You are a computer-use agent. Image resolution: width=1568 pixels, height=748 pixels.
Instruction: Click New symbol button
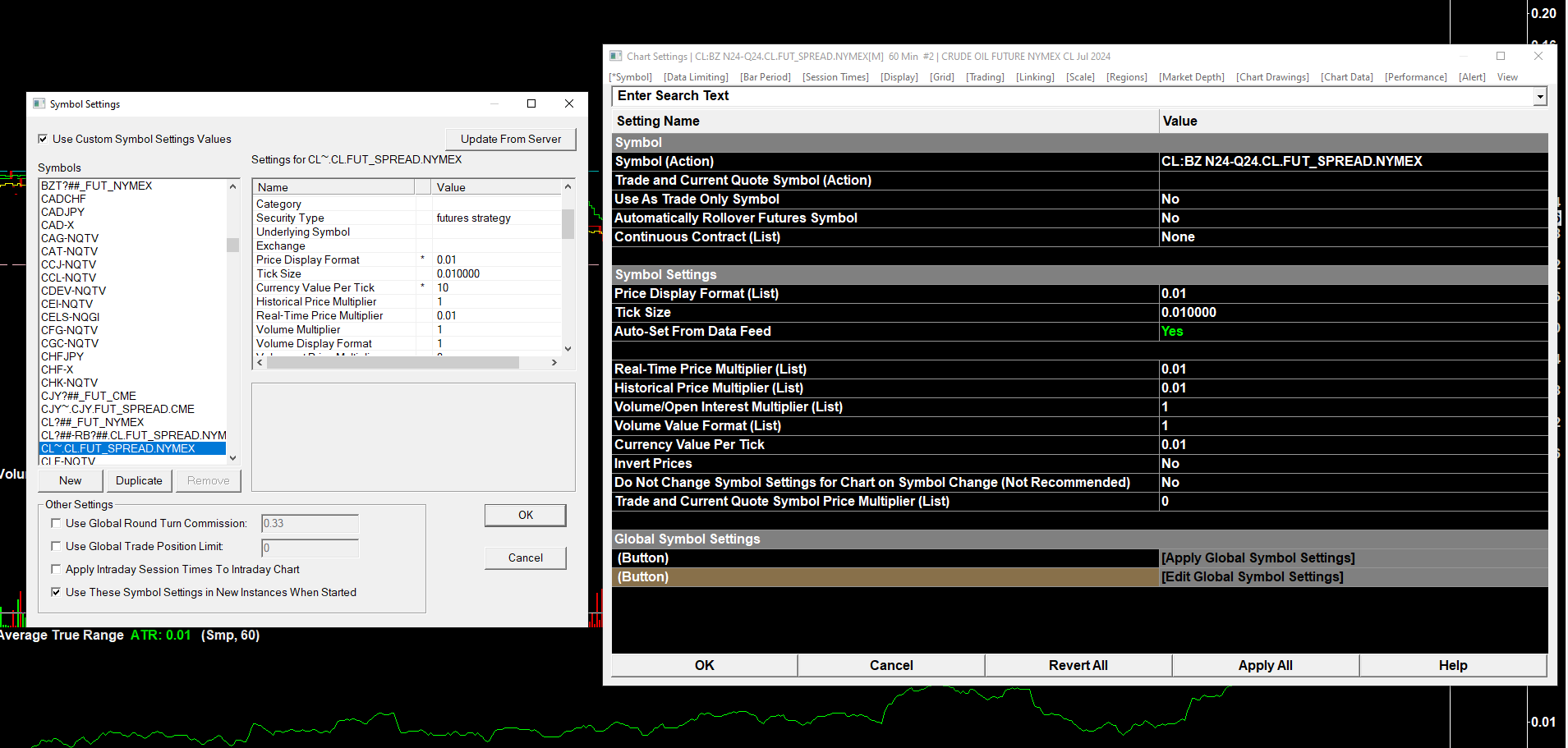[x=71, y=480]
